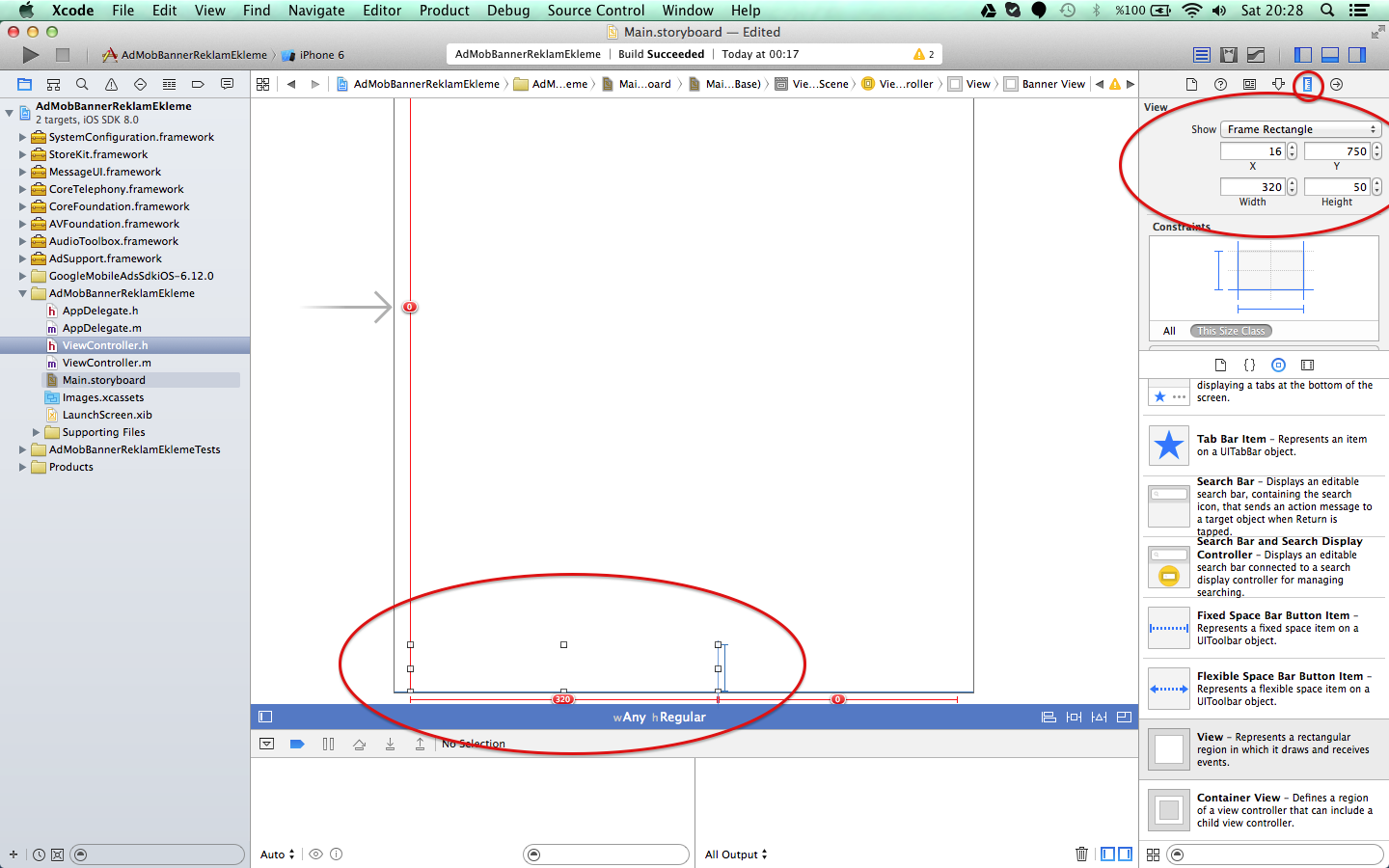Toggle the variables view pane
This screenshot has width=1389, height=868.
pyautogui.click(x=1108, y=854)
